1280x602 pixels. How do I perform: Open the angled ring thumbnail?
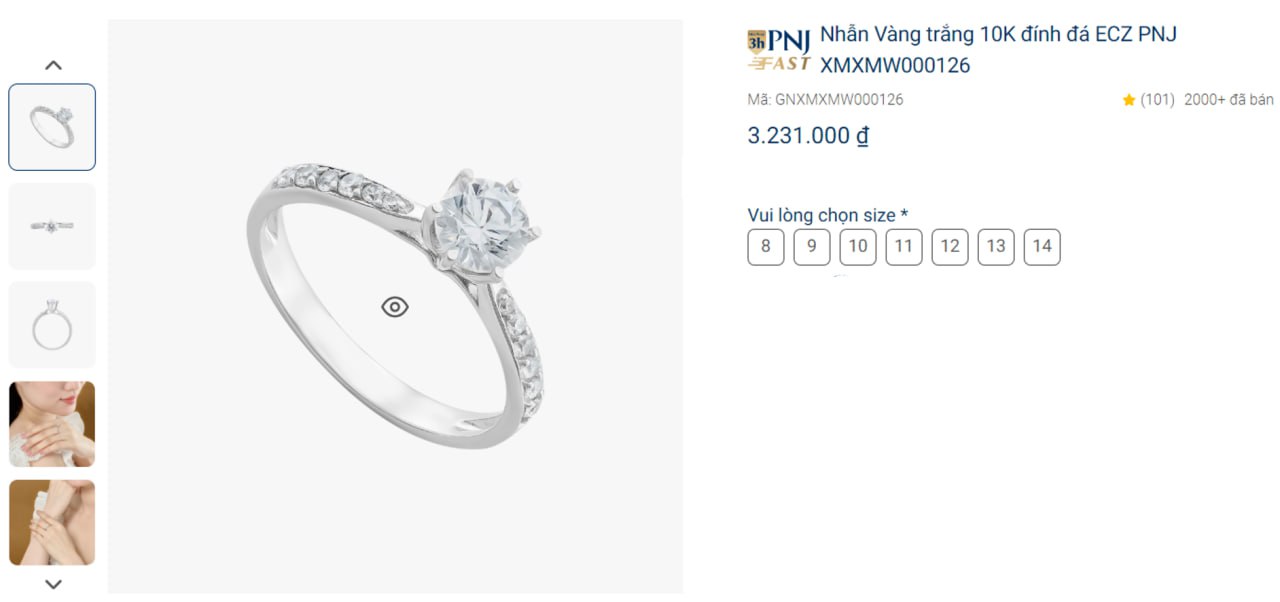(52, 127)
